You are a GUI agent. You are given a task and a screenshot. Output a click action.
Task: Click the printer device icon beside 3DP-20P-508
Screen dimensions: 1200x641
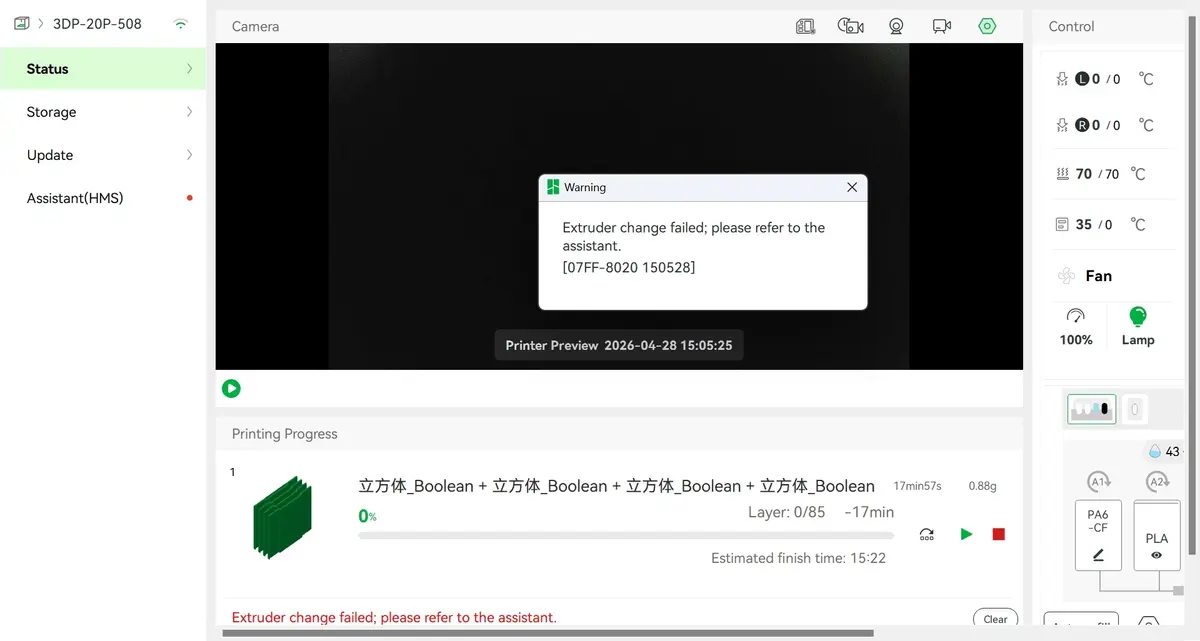(21, 23)
